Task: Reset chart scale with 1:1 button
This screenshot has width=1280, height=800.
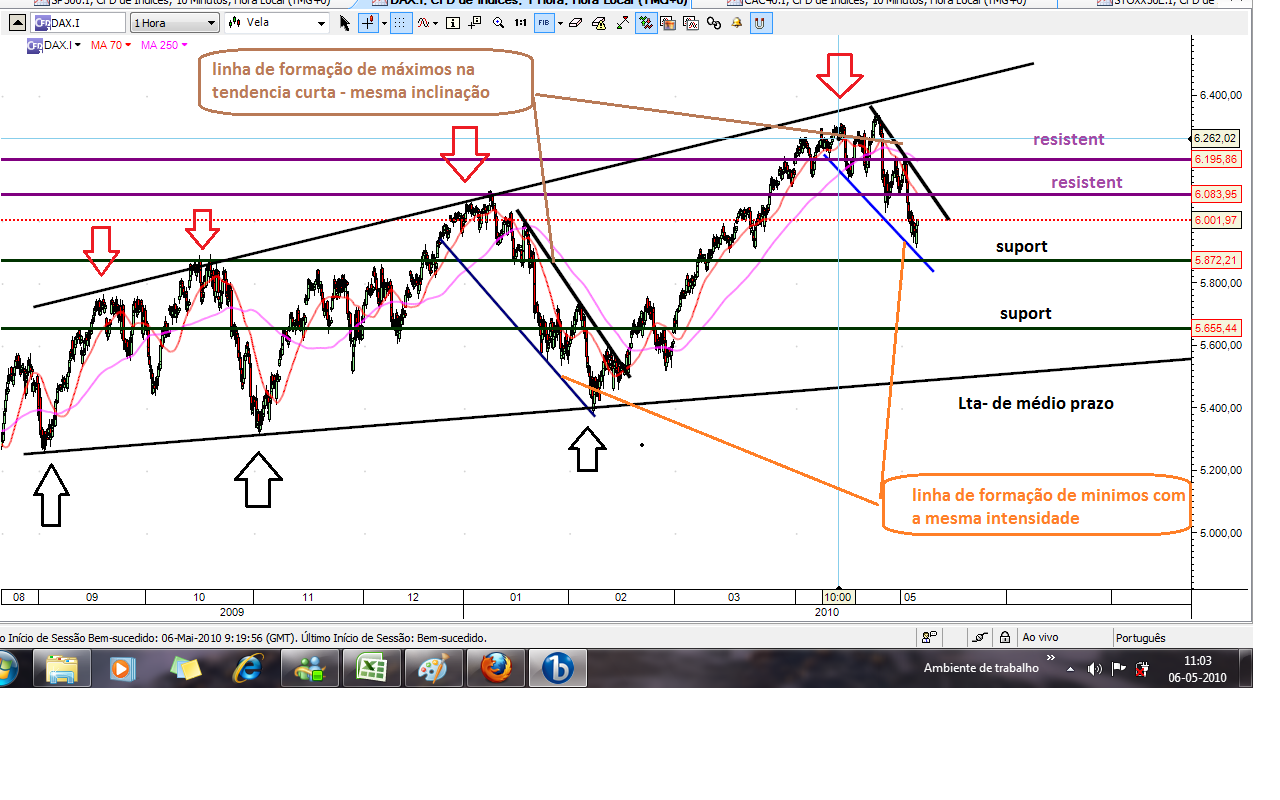Action: pos(520,23)
